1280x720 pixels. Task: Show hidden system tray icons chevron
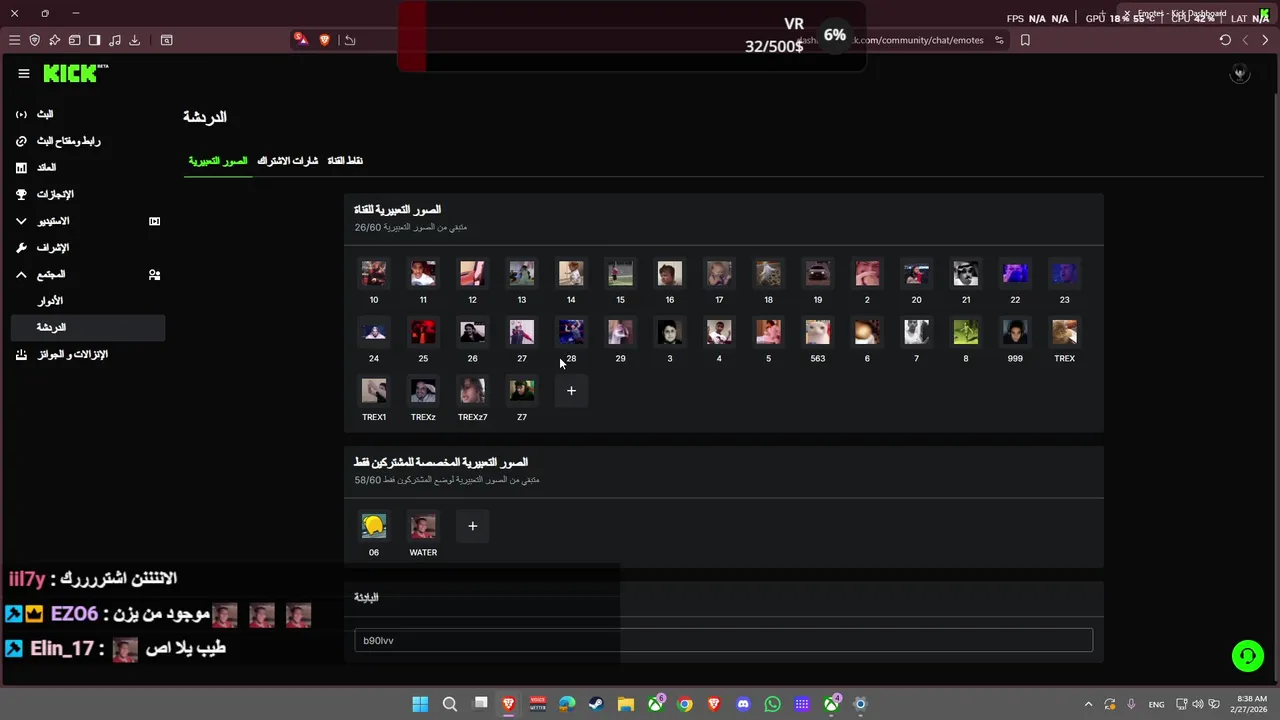1089,704
